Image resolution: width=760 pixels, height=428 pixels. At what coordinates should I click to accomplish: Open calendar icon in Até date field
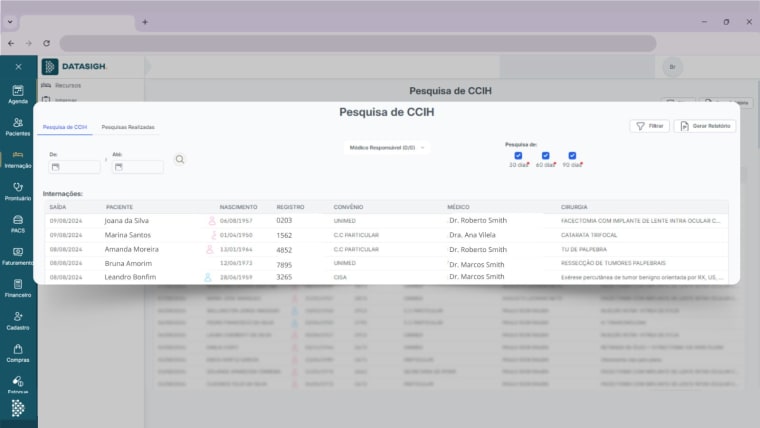(119, 167)
